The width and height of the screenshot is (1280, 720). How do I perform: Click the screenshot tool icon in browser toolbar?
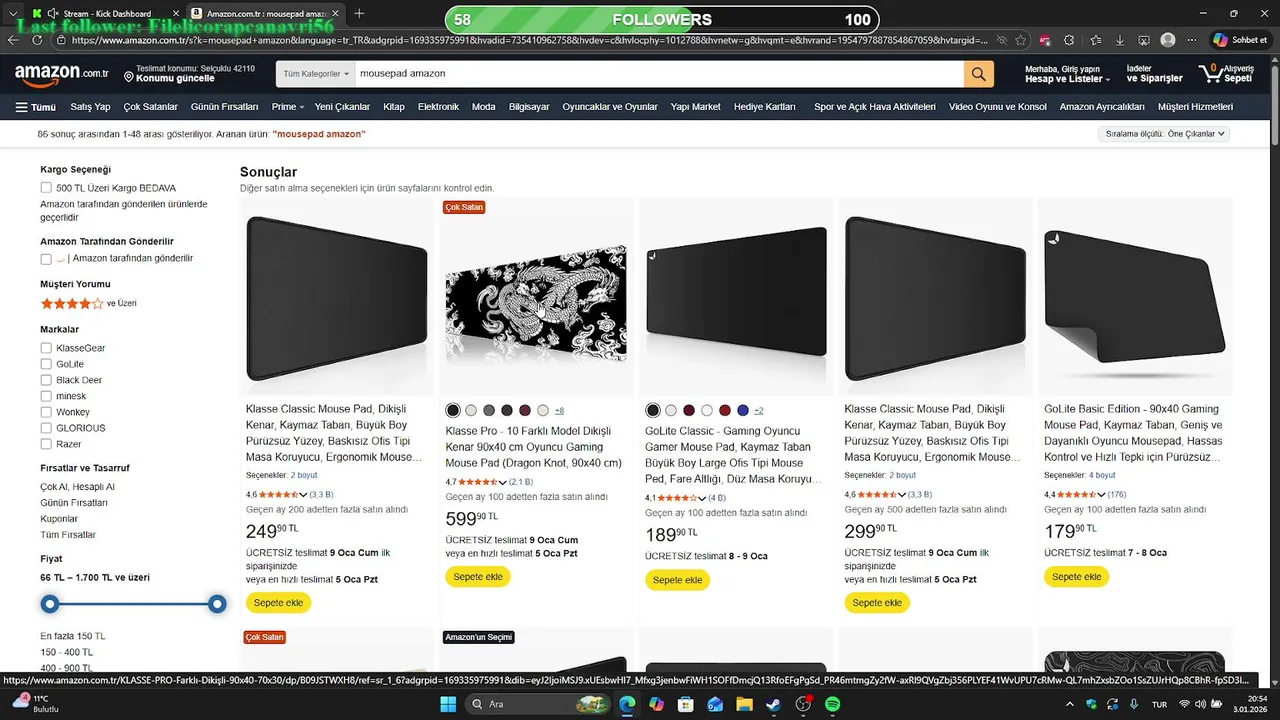1144,40
